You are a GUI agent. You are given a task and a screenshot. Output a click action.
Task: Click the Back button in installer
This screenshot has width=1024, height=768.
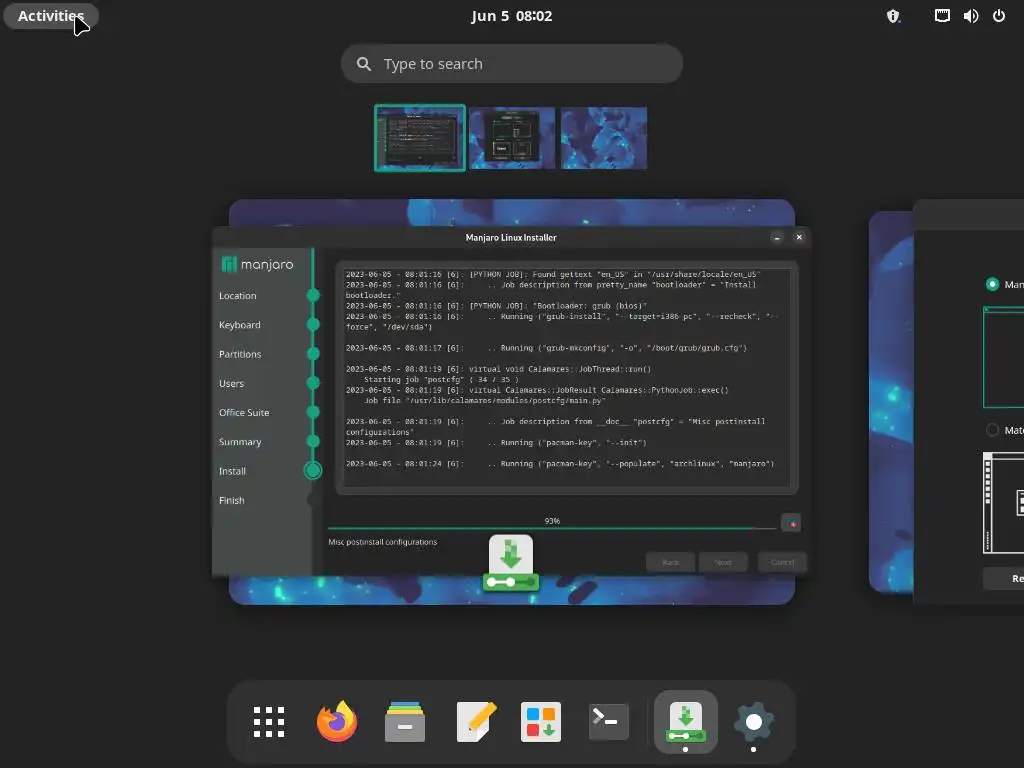671,562
